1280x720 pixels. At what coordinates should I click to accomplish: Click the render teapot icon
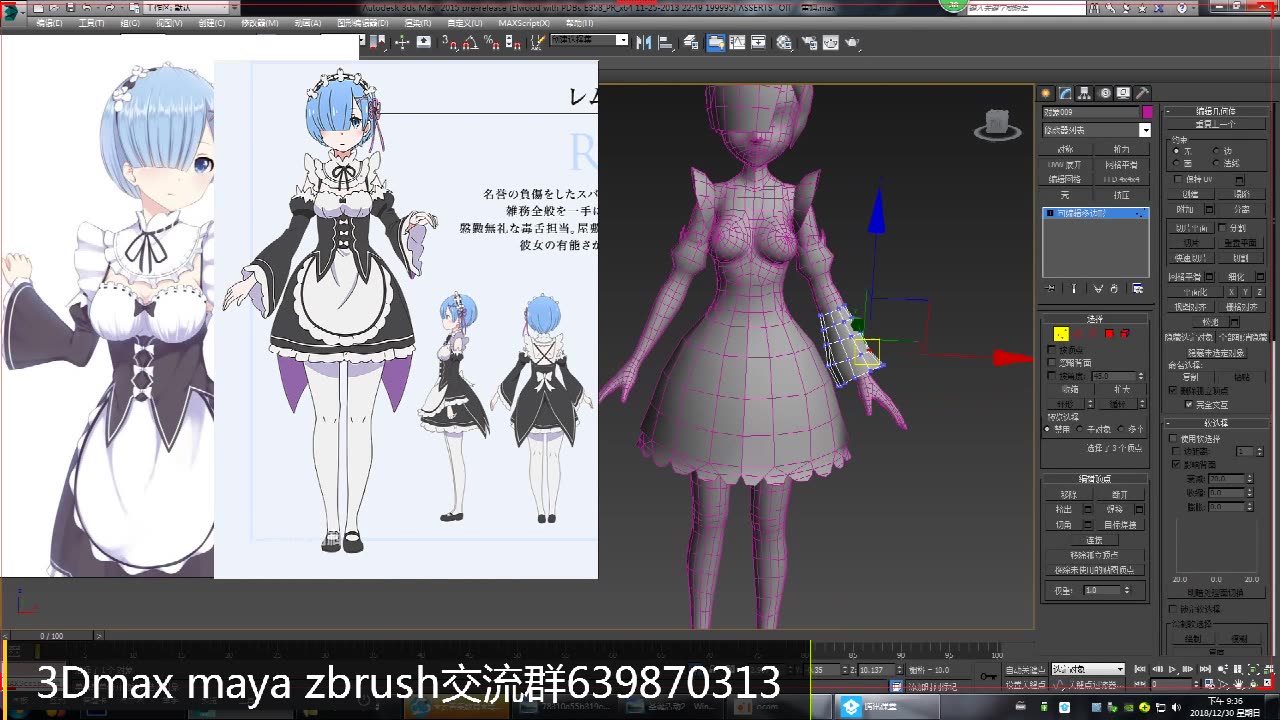point(852,43)
